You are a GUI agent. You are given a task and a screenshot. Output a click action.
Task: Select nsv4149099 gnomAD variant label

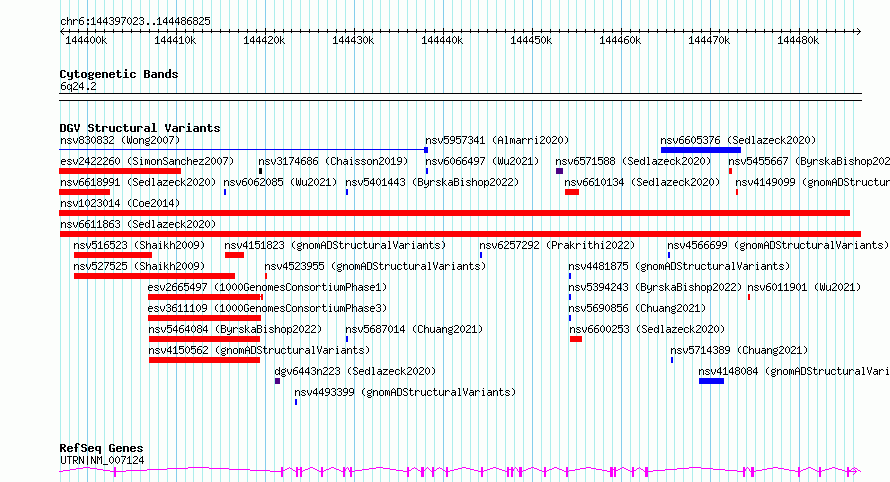(x=812, y=182)
